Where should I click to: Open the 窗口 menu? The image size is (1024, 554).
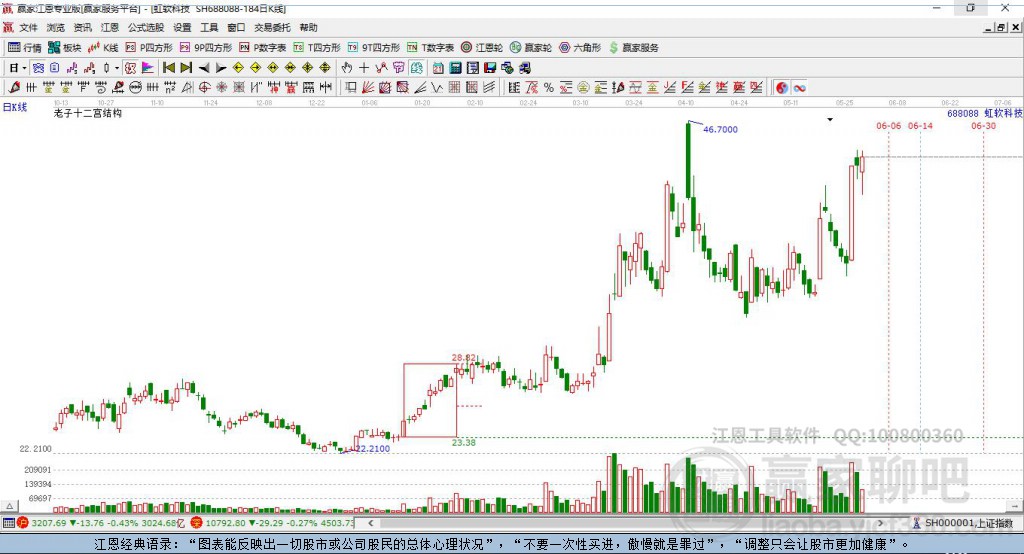236,27
